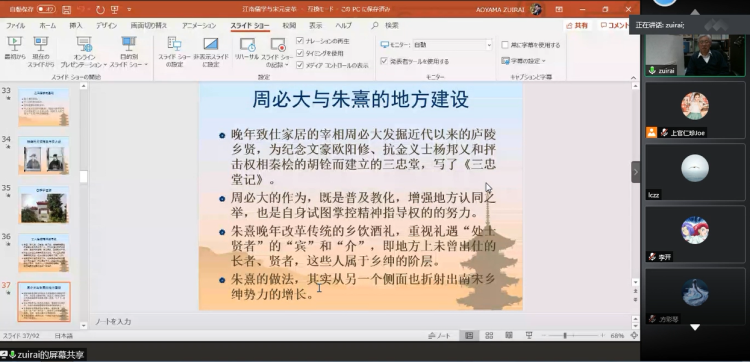Click the search magnifier icon in ribbon

[x=375, y=25]
